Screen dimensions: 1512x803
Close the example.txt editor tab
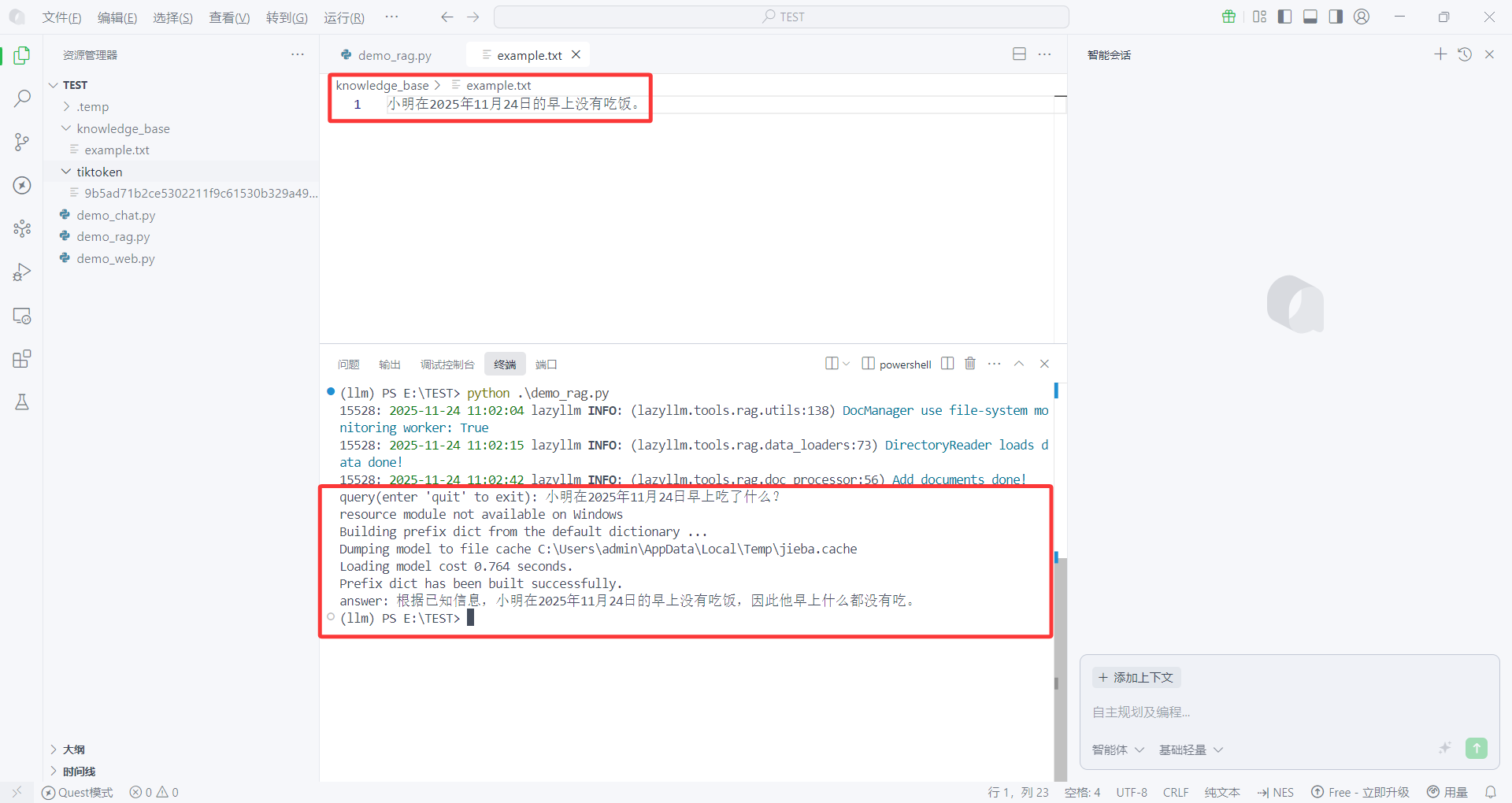tap(576, 54)
